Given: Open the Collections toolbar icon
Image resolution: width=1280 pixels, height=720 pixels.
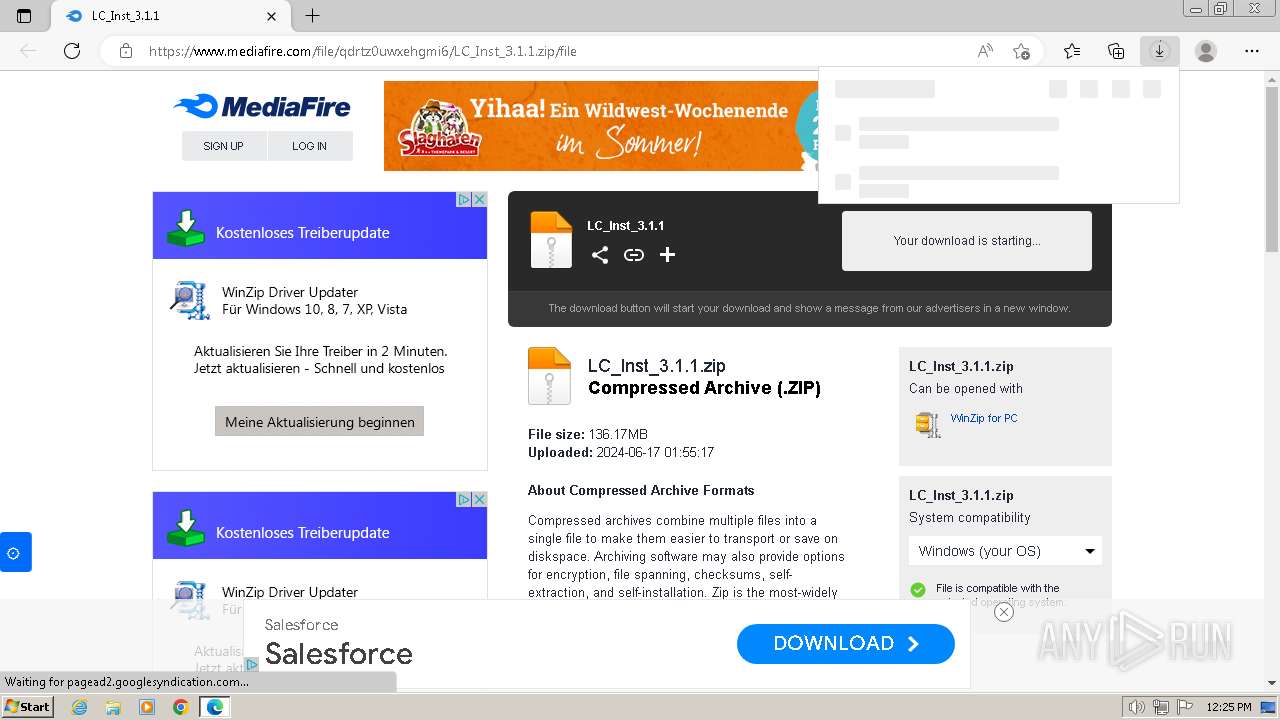Looking at the screenshot, I should point(1116,51).
